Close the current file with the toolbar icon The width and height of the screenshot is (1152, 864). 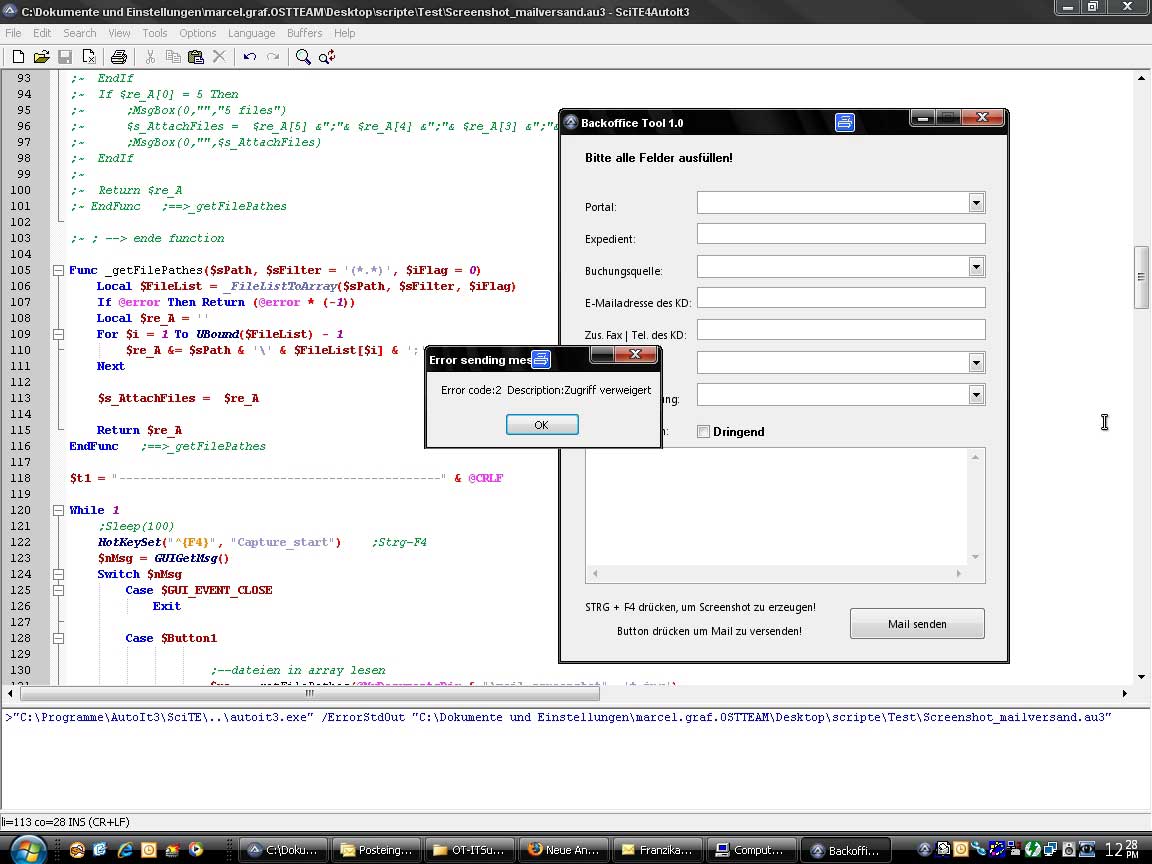coord(89,57)
